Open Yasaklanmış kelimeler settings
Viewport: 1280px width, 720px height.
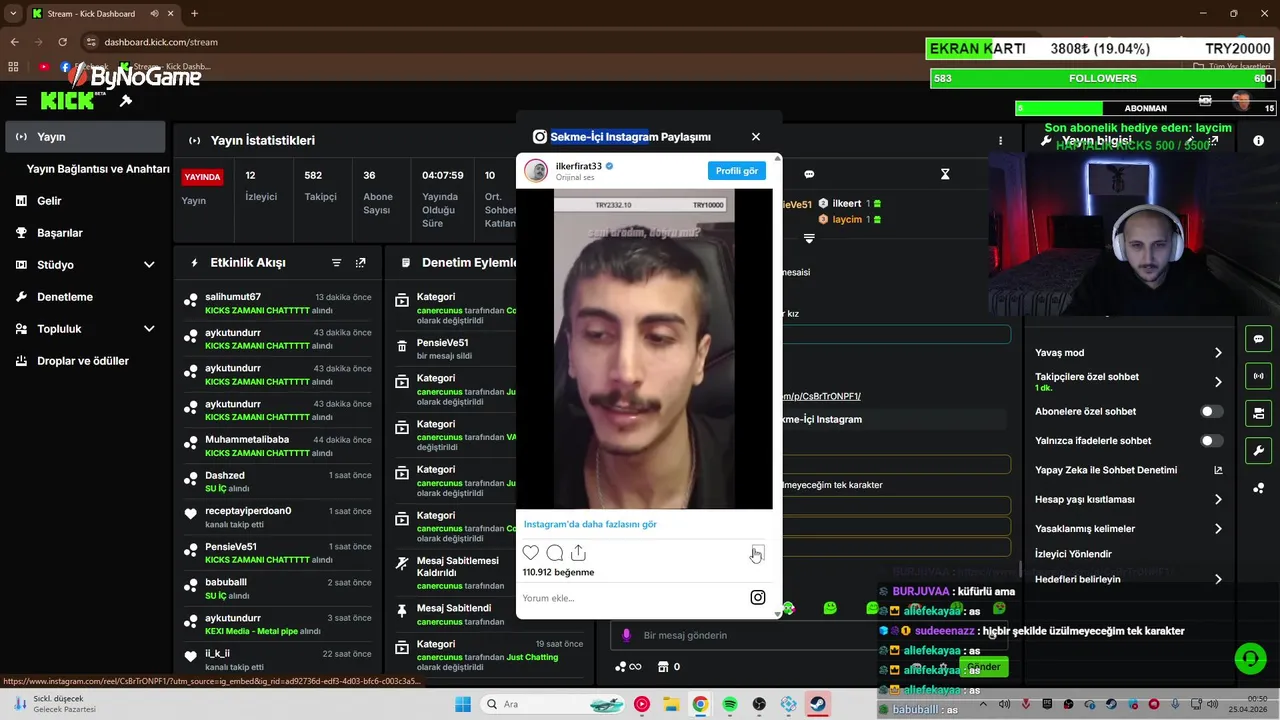coord(1129,529)
